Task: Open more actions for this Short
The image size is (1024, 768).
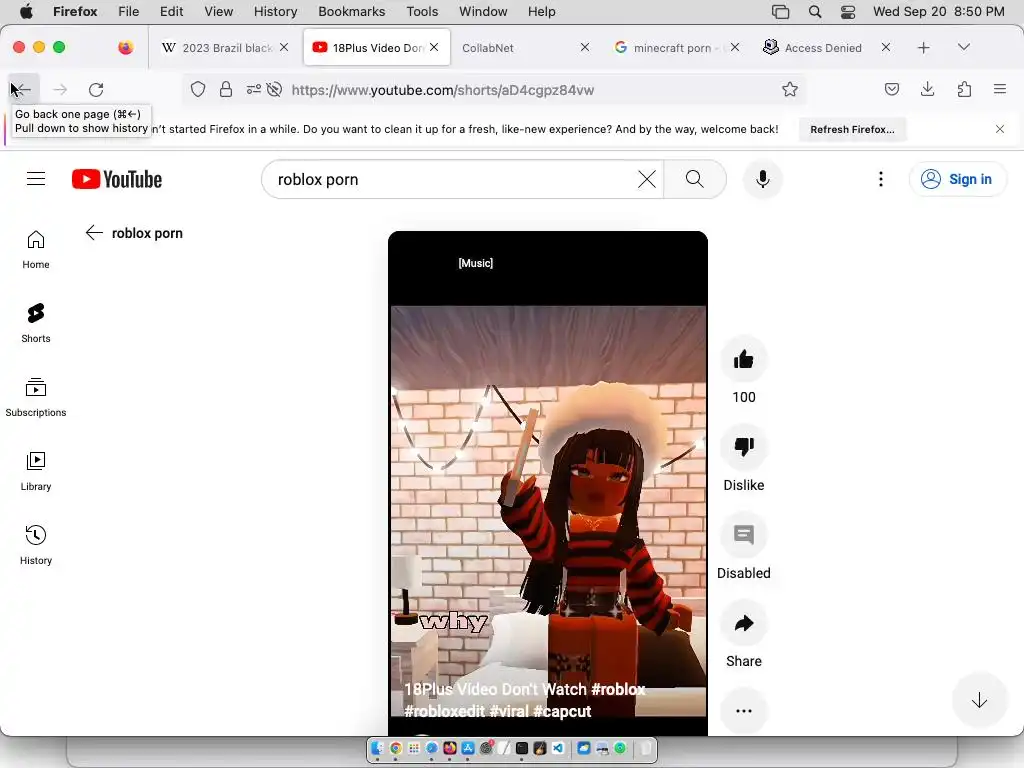Action: [x=743, y=711]
